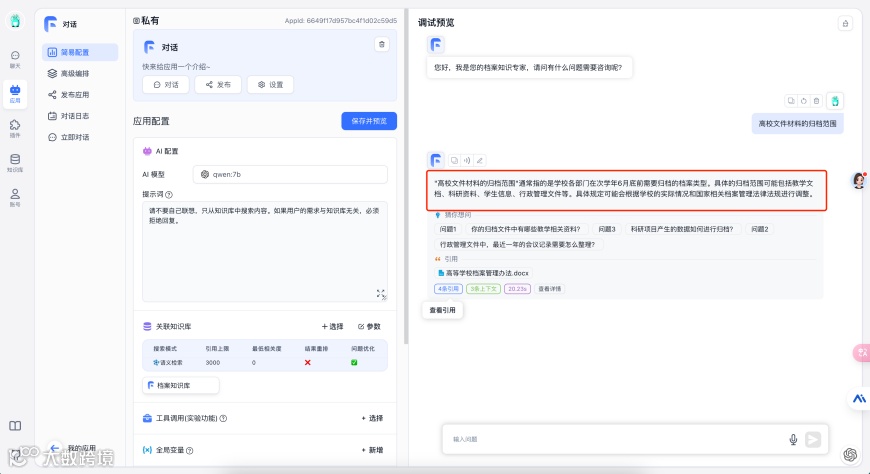Open the 插件 plugins section in sidebar
870x474 pixels.
[x=15, y=128]
